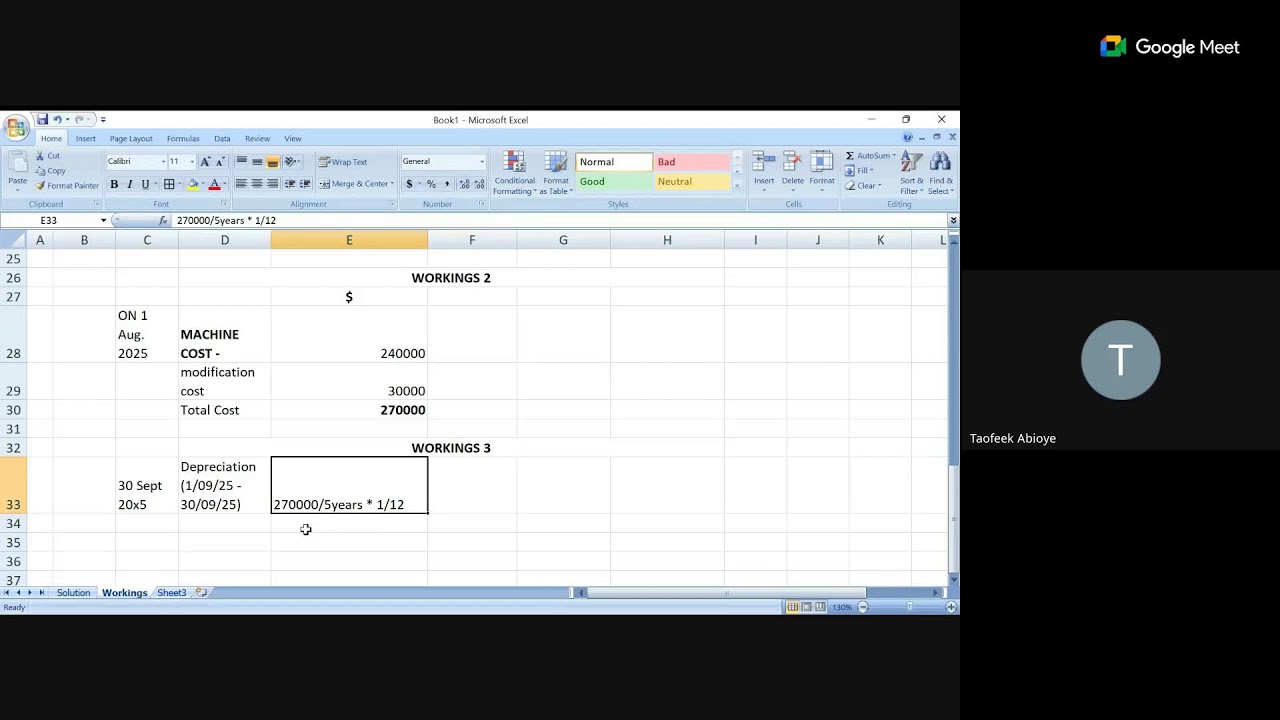The height and width of the screenshot is (720, 1280).
Task: Click AutoSum
Action: pos(868,156)
